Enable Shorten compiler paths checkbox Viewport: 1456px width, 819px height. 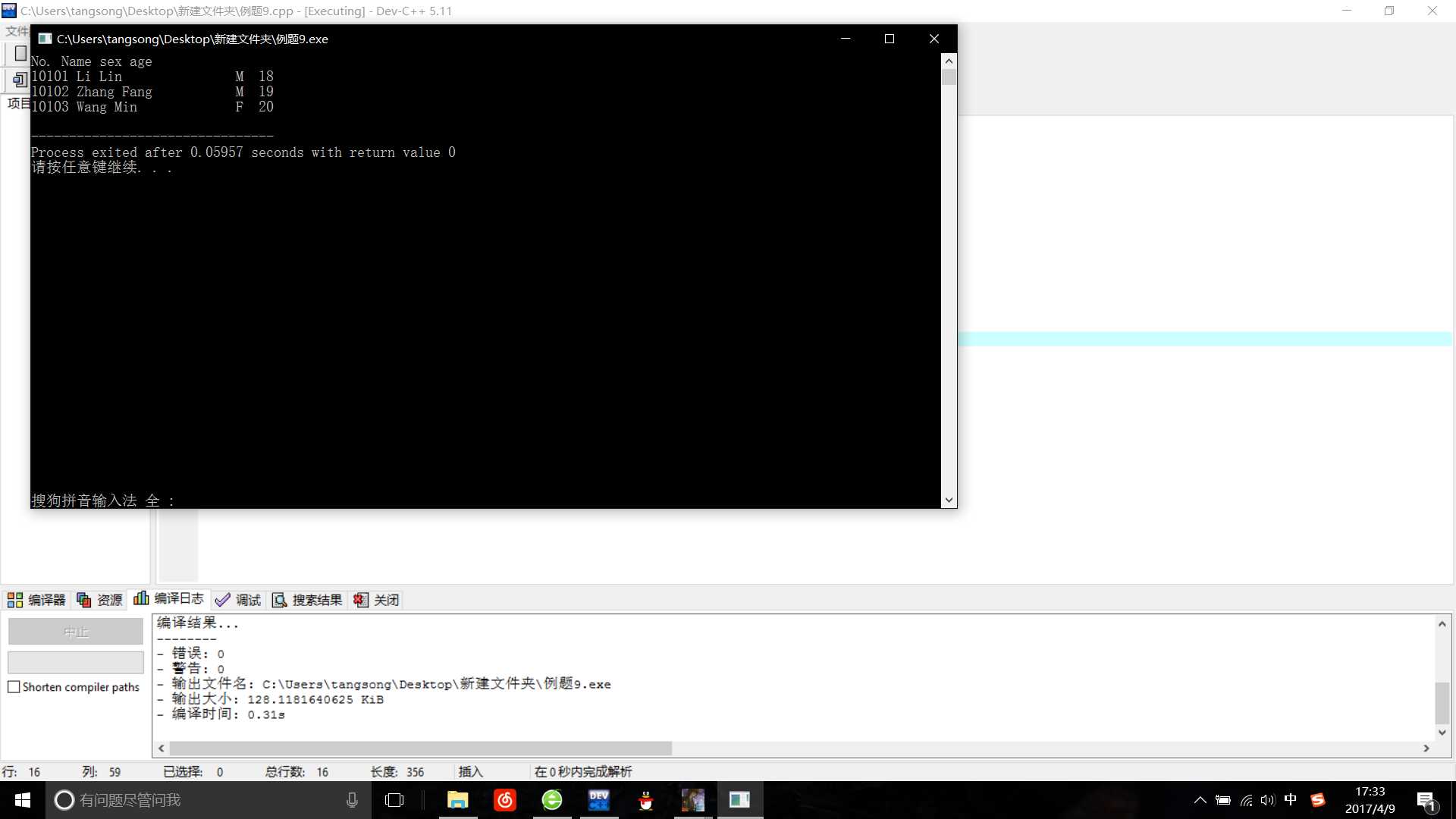click(x=14, y=687)
